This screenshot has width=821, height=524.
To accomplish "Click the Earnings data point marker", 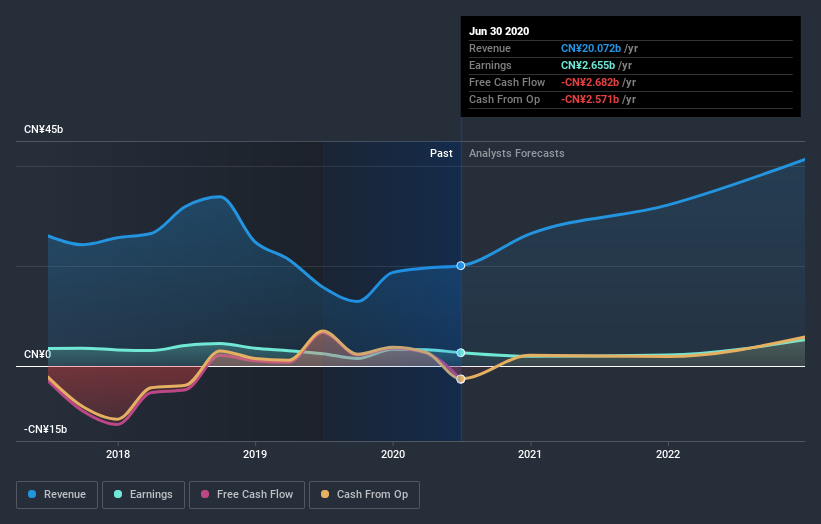I will pos(461,353).
